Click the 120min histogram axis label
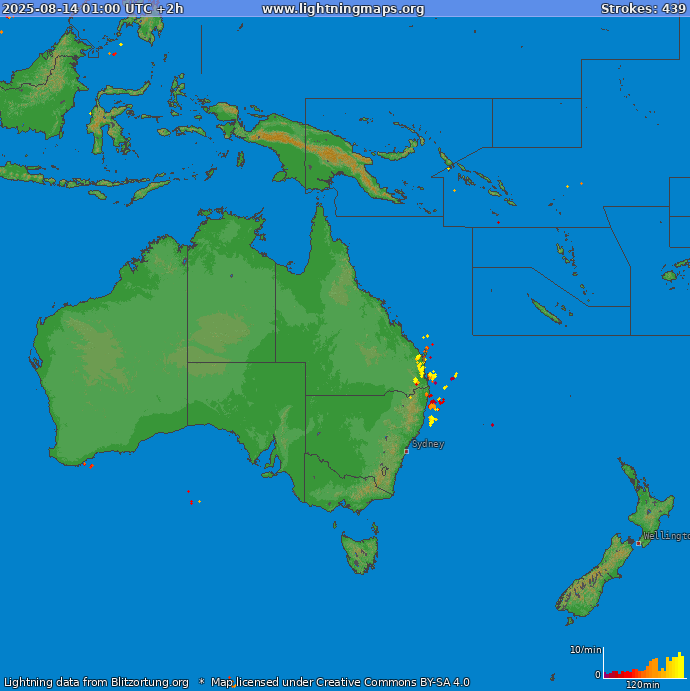Screen dimensions: 690x691 (x=642, y=685)
